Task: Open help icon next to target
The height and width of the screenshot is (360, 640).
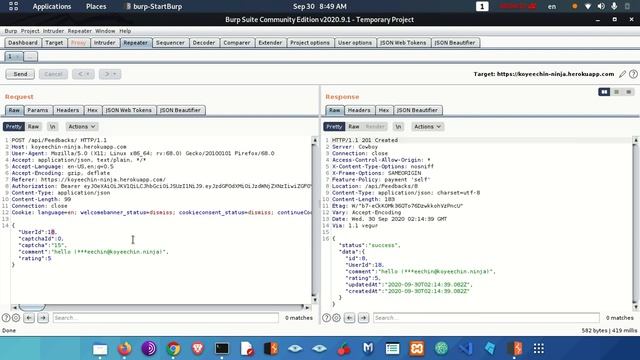Action: (633, 74)
